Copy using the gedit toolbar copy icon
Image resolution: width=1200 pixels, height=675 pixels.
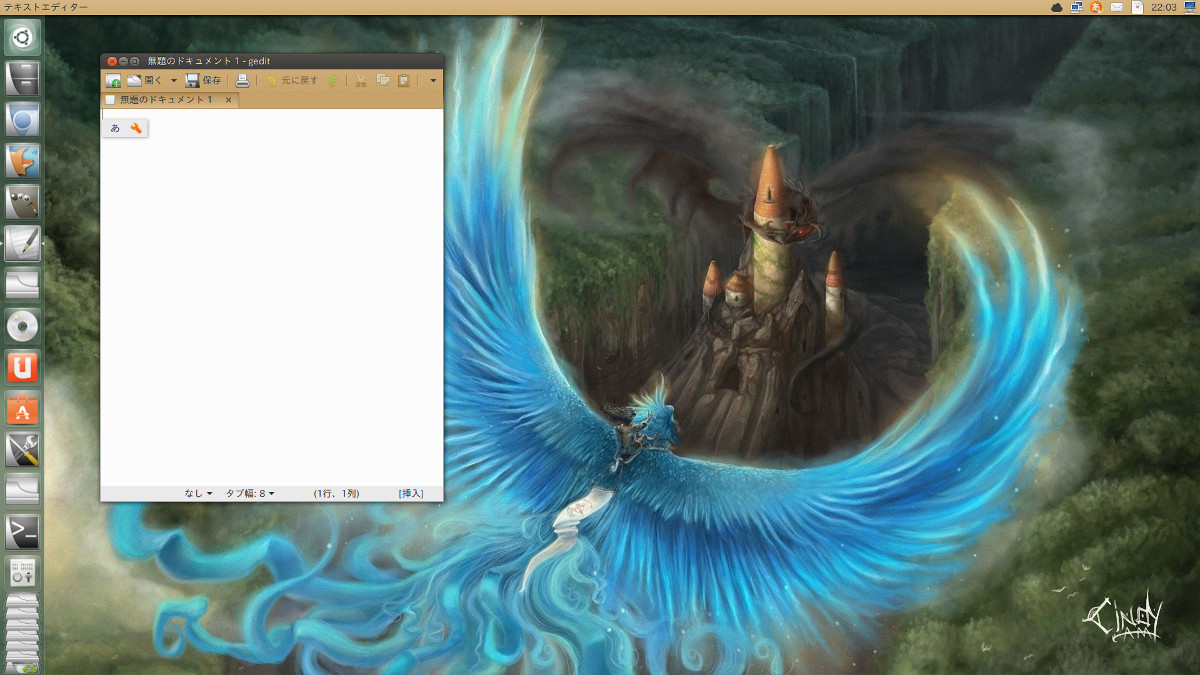[382, 80]
